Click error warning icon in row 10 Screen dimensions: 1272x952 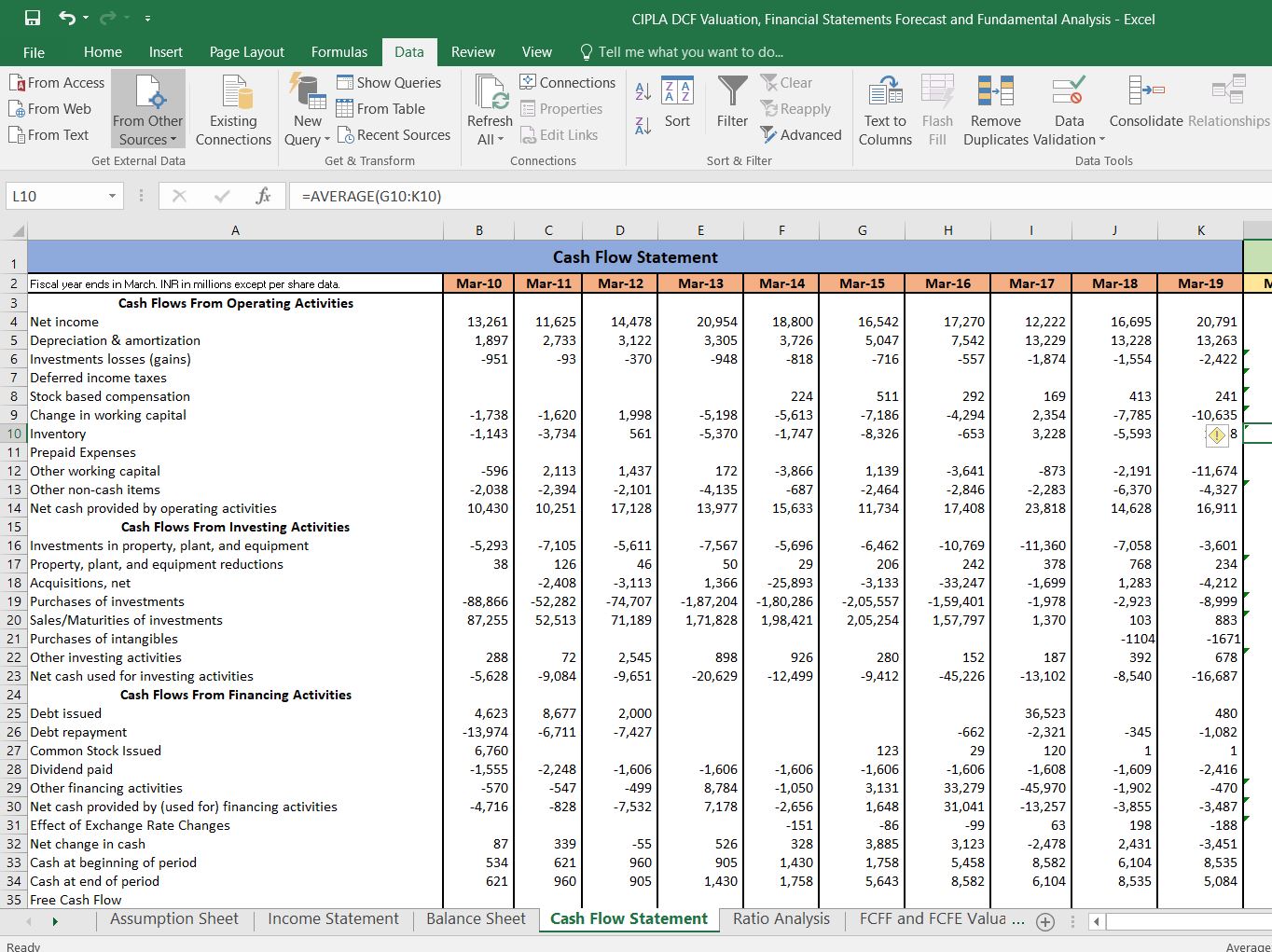pyautogui.click(x=1216, y=435)
